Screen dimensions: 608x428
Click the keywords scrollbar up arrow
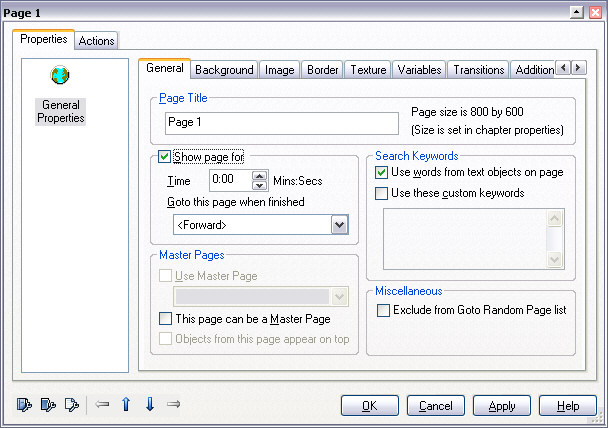click(x=554, y=219)
